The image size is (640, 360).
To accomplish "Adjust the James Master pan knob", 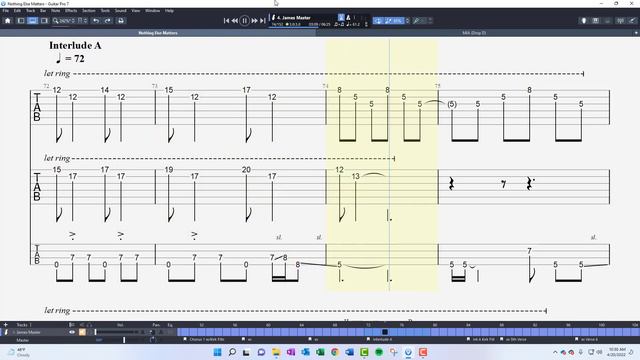I will pos(153,332).
